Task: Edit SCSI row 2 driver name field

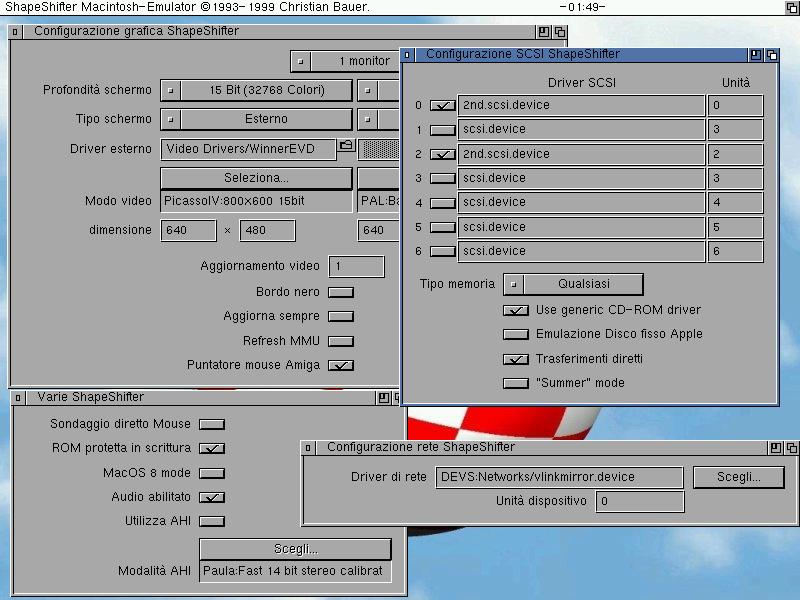Action: click(x=582, y=154)
